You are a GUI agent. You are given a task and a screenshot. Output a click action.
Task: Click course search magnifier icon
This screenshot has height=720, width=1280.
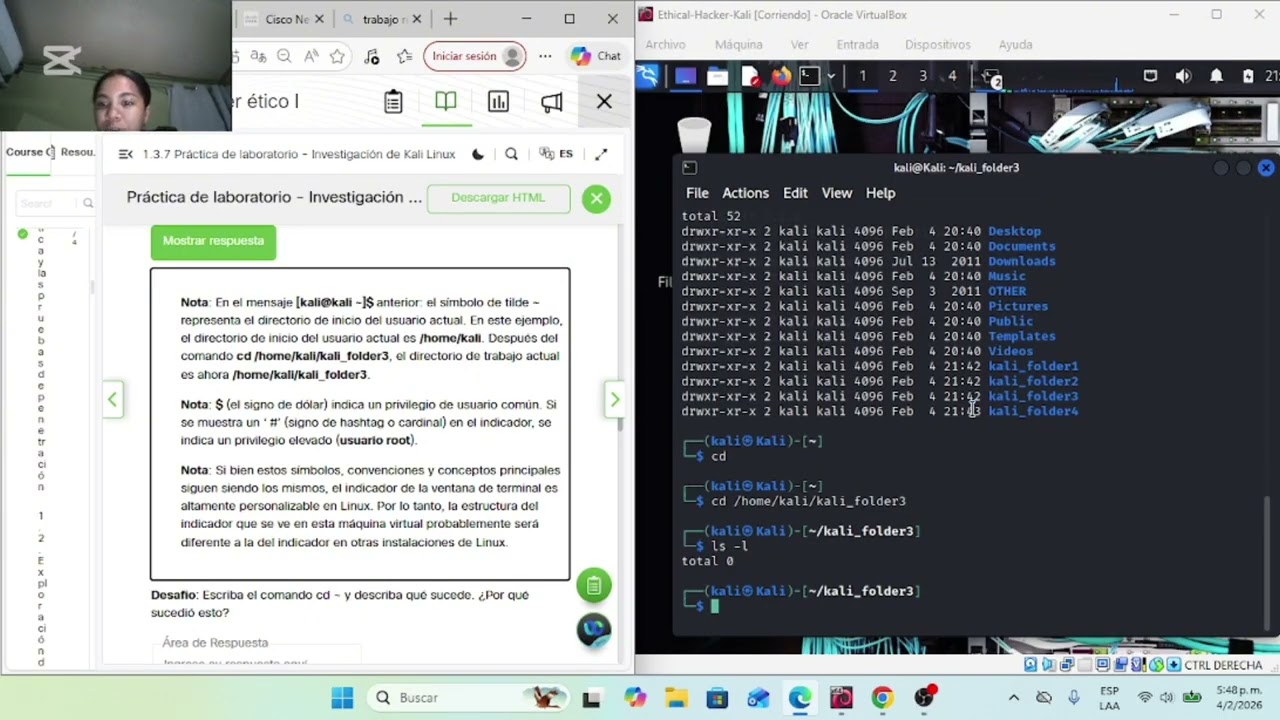tap(511, 154)
